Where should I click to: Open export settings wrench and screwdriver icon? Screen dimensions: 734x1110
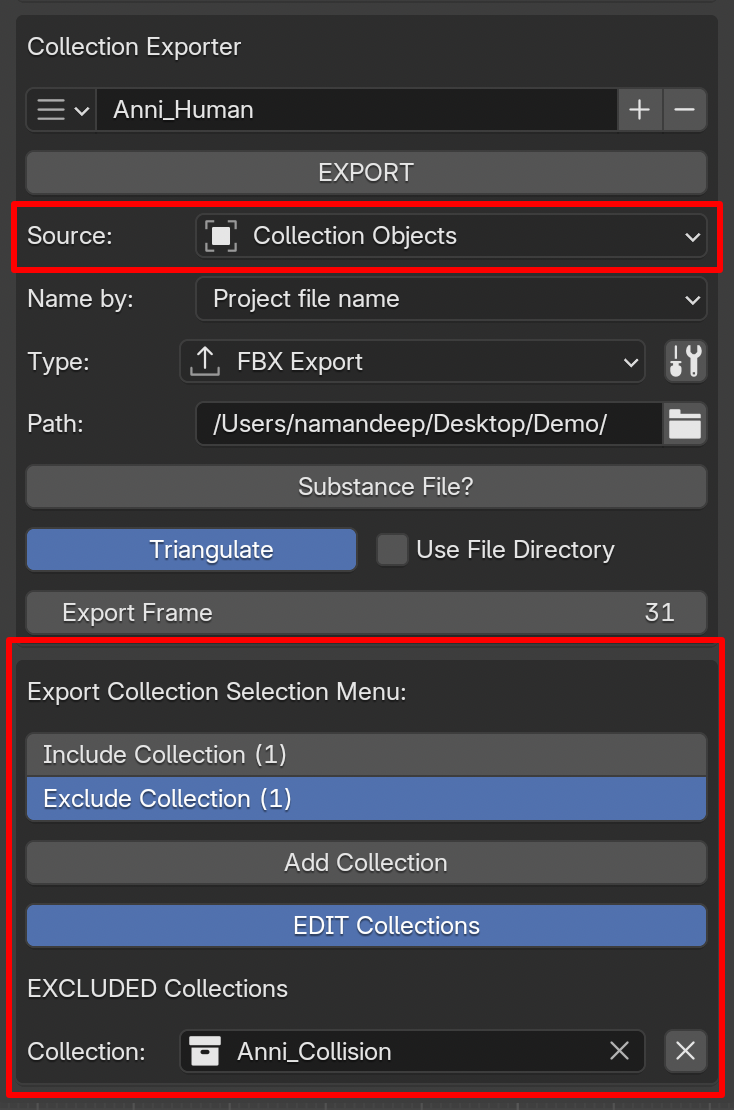tap(686, 362)
